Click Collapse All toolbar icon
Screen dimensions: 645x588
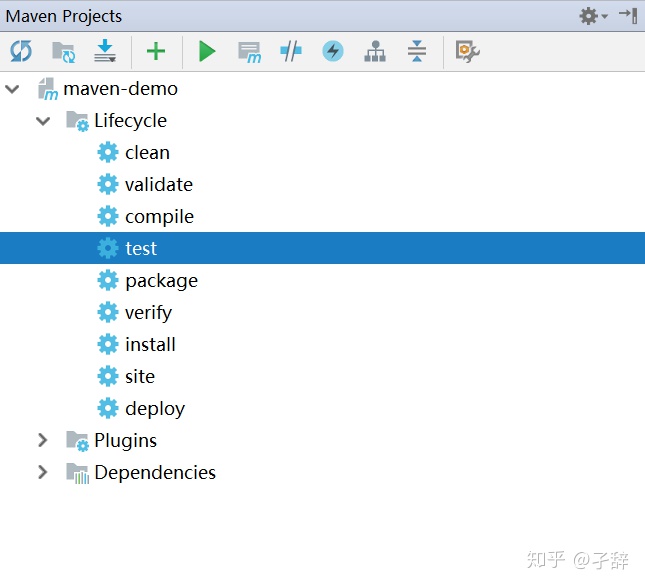417,51
